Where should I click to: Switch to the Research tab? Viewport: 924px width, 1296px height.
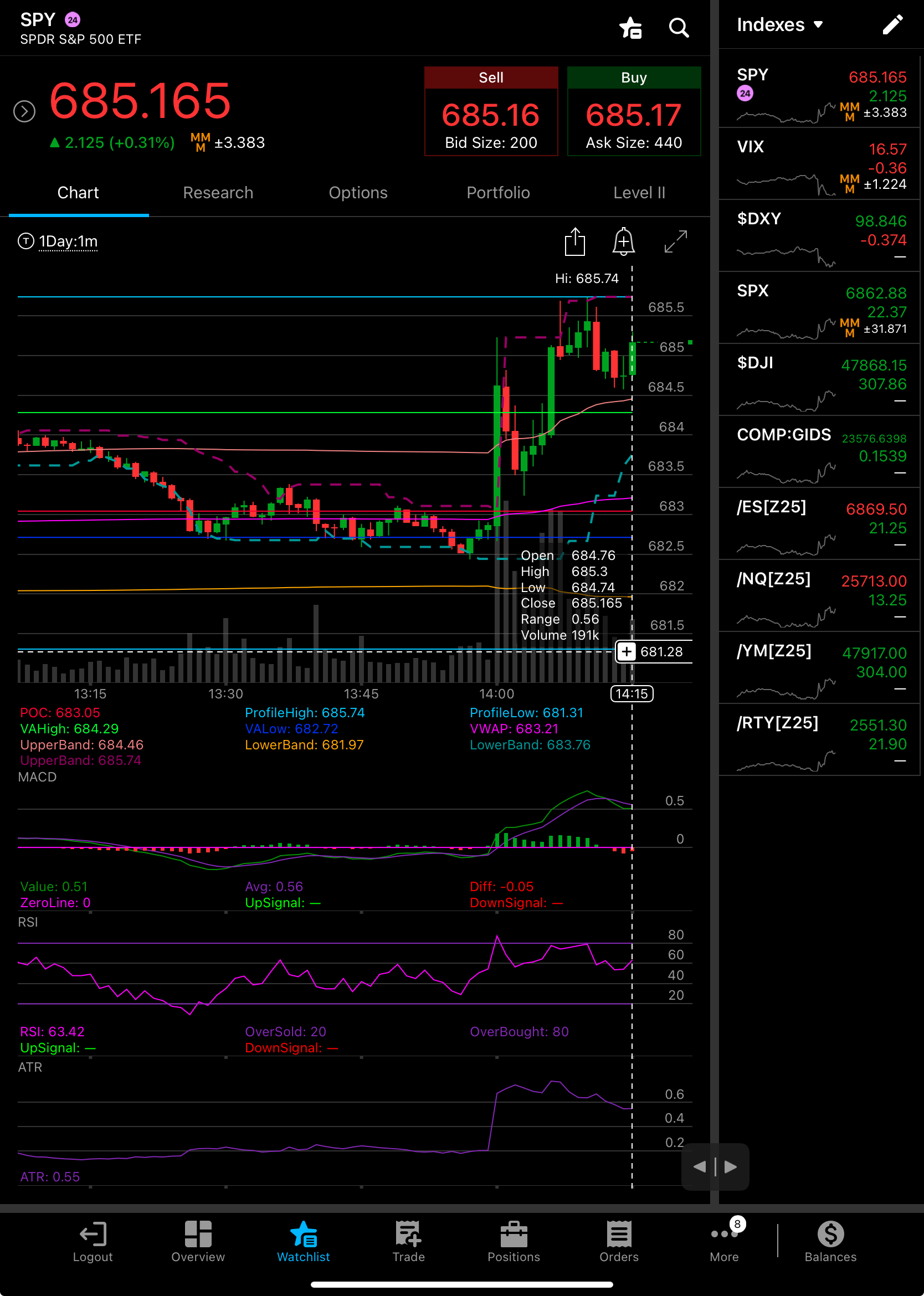(x=218, y=193)
